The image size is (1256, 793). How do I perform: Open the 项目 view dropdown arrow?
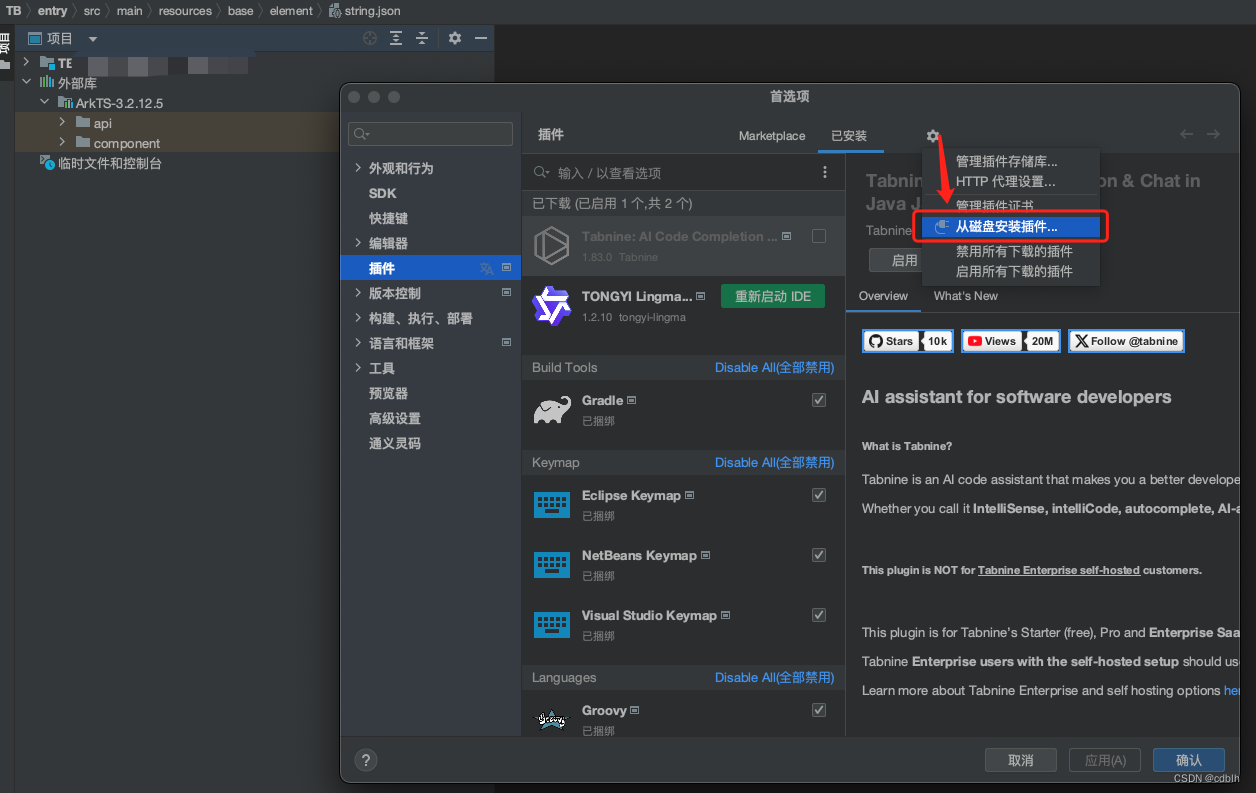tap(93, 39)
